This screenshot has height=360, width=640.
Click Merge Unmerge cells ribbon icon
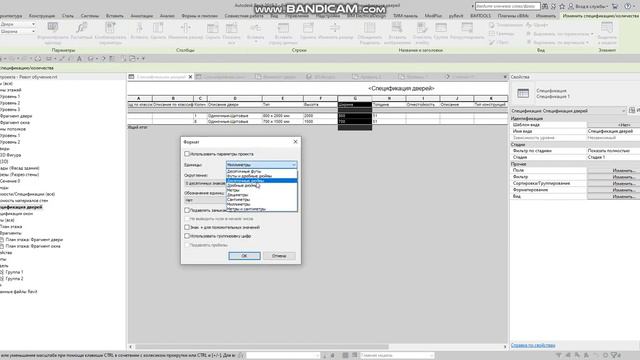pos(370,28)
